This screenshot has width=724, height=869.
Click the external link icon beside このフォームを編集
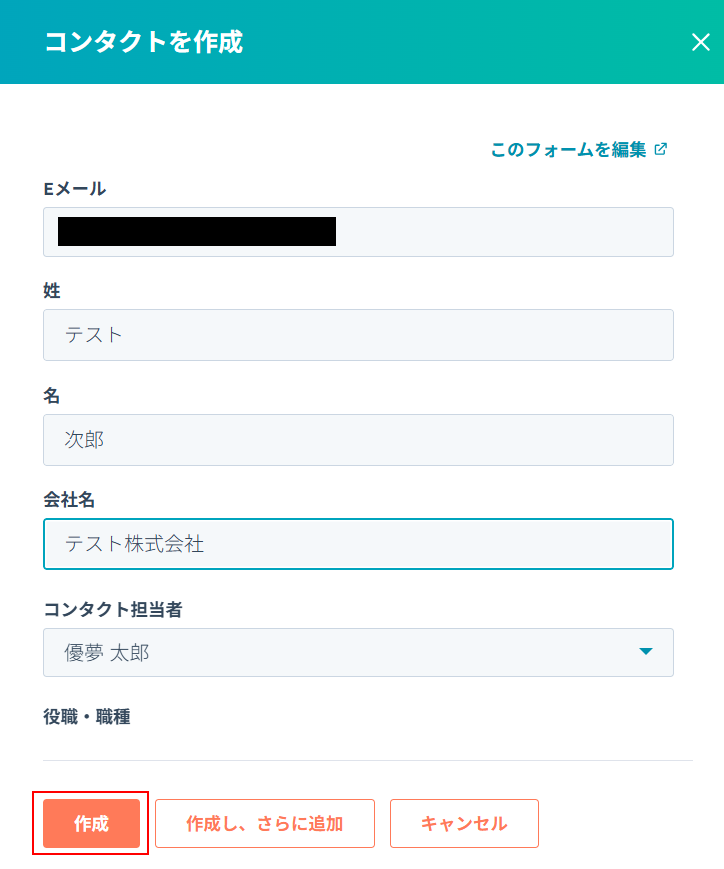(660, 149)
